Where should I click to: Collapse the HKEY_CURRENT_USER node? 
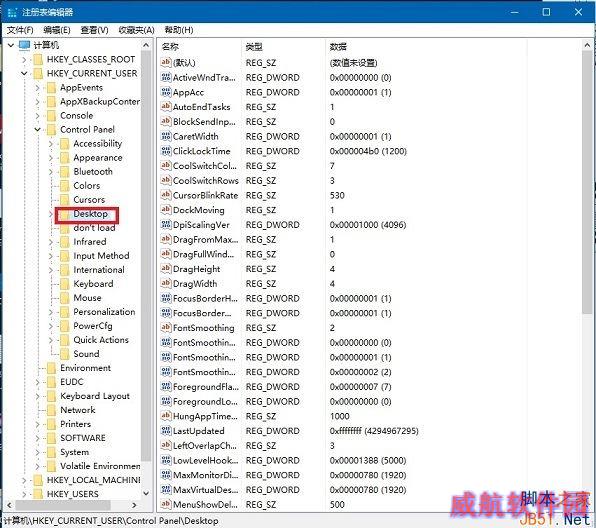click(x=24, y=73)
